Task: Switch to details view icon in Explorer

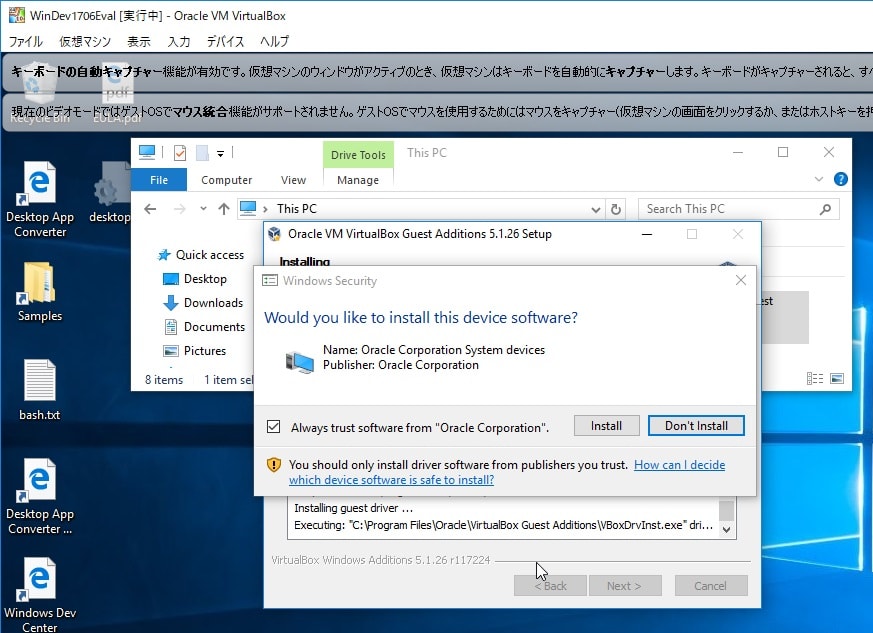Action: (x=815, y=379)
